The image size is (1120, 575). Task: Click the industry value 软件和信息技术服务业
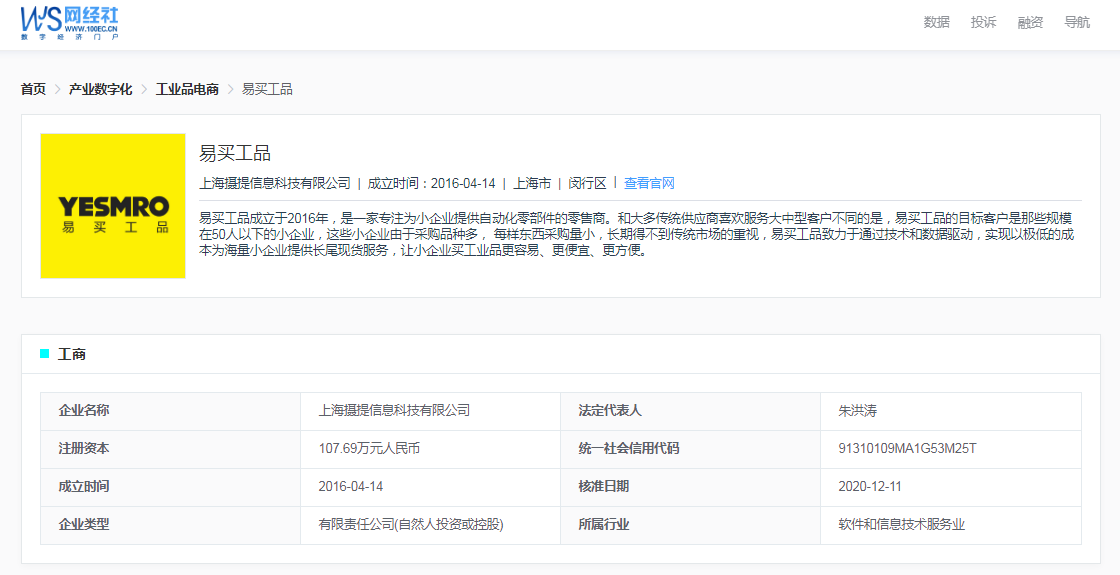901,524
